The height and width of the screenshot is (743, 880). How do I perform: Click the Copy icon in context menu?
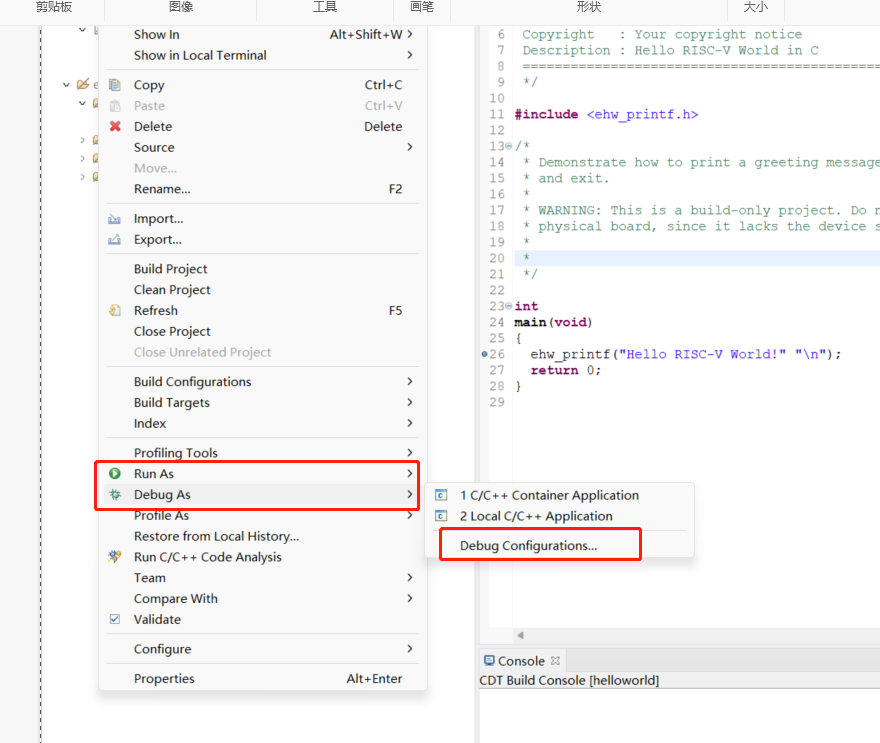coord(115,85)
